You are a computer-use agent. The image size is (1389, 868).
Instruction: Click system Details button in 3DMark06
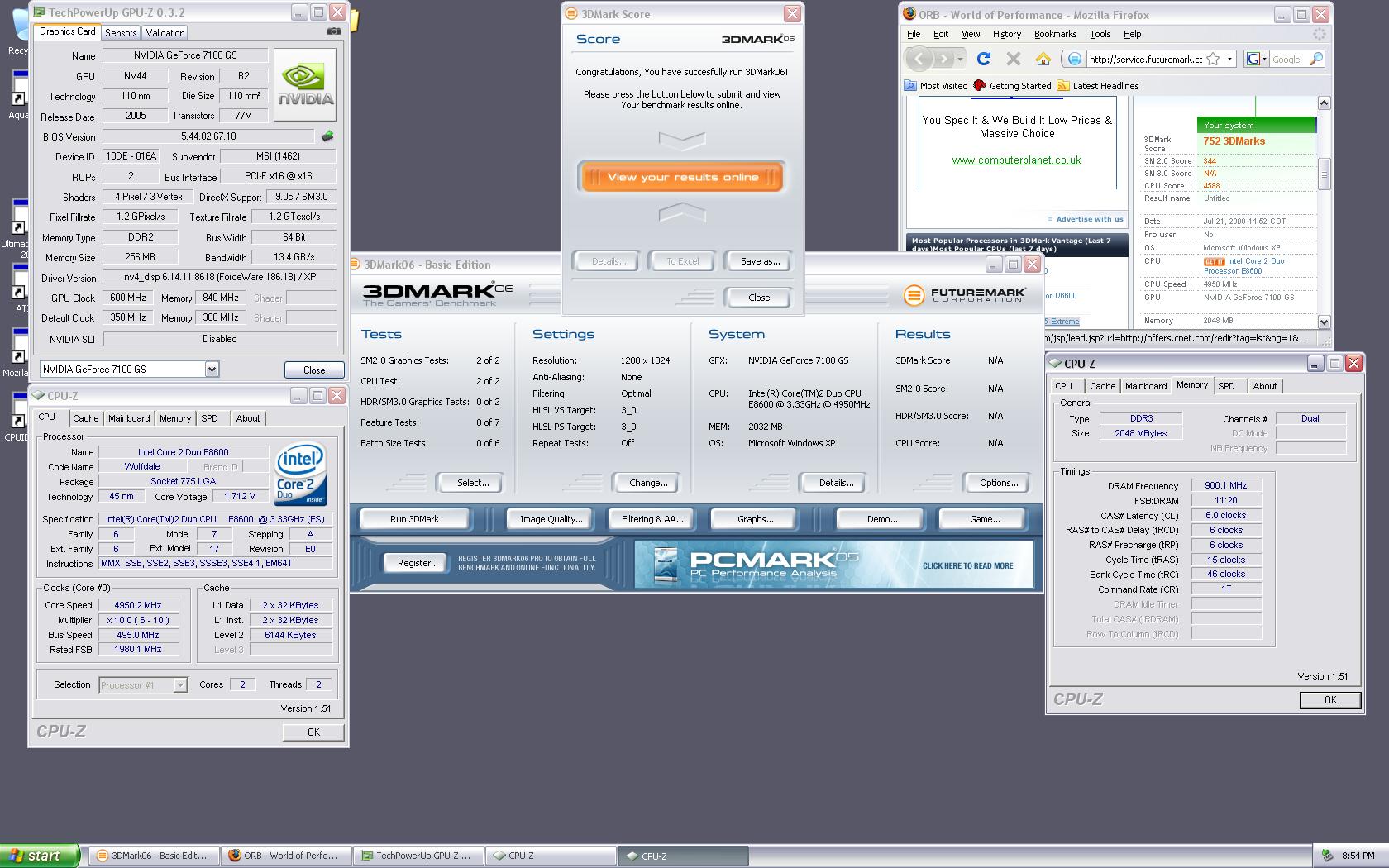(x=836, y=483)
